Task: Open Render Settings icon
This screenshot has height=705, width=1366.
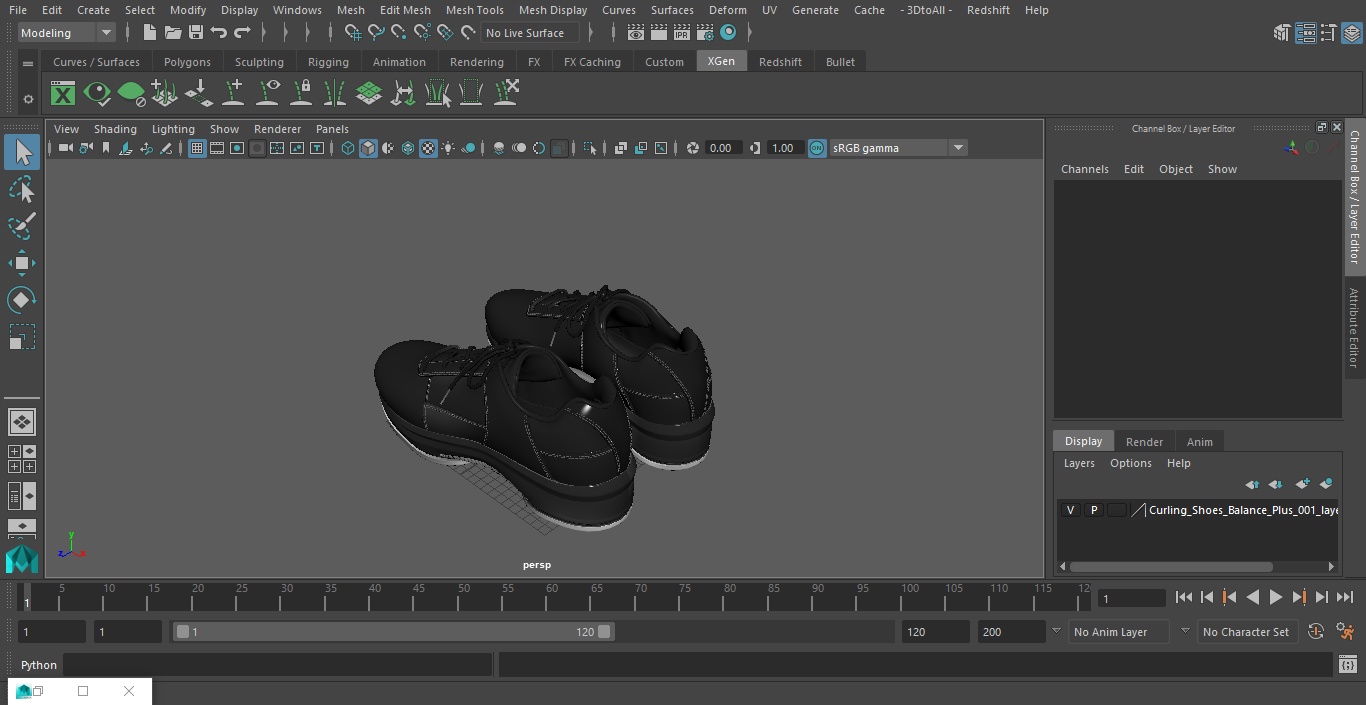Action: 705,33
